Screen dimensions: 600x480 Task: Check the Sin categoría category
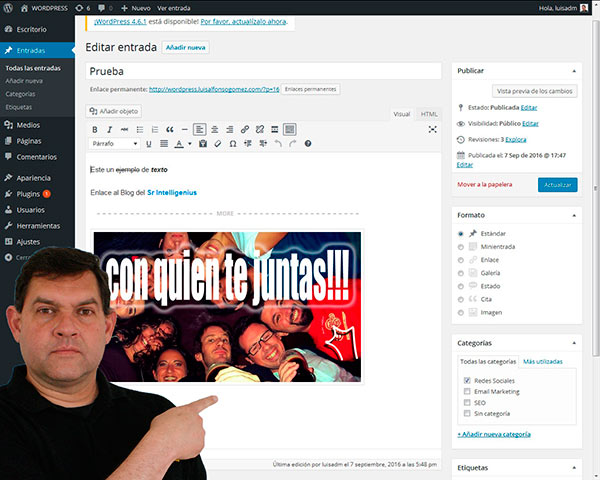coord(467,413)
